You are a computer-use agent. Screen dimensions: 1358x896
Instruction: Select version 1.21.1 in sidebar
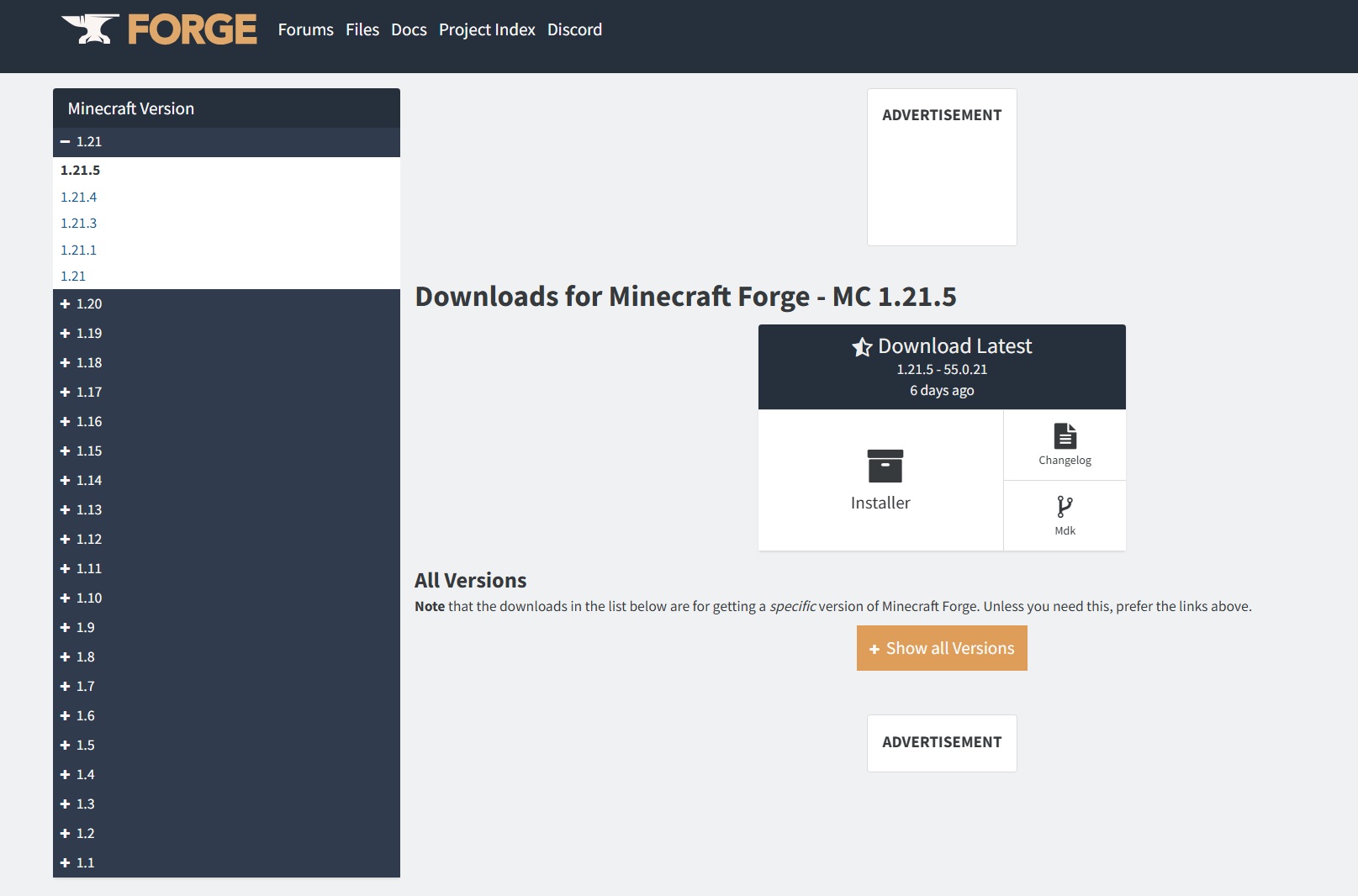79,250
